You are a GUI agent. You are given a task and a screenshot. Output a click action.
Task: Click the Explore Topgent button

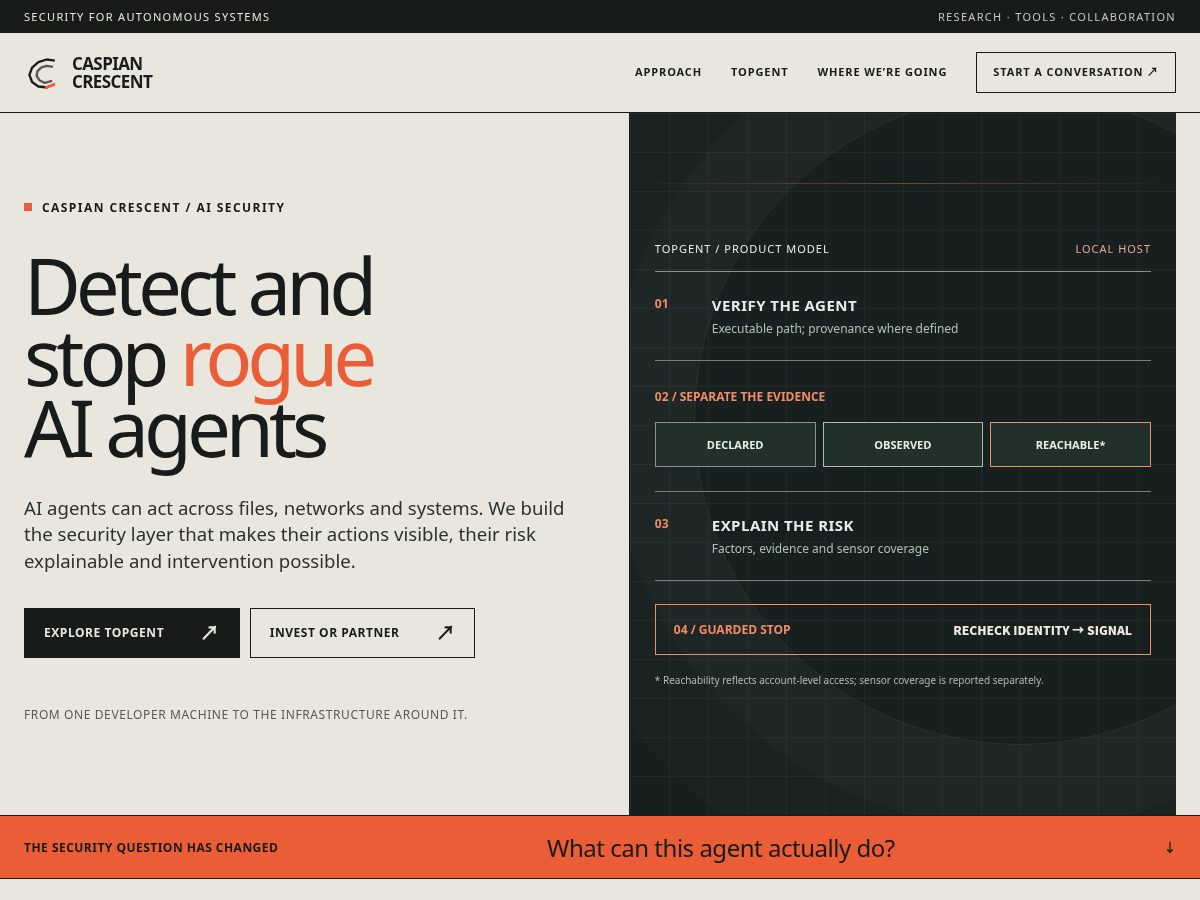pos(132,633)
